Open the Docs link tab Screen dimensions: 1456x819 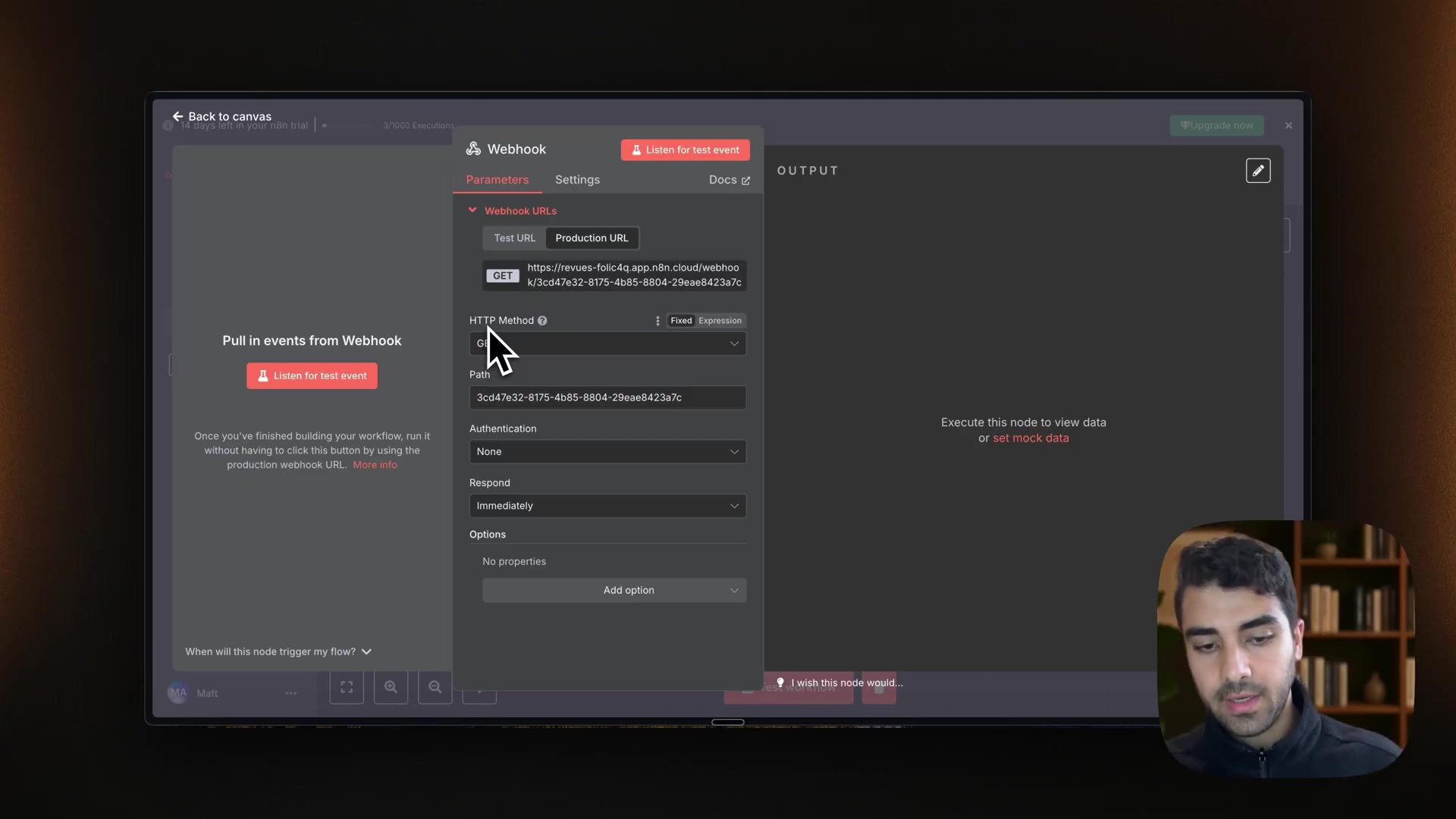729,180
